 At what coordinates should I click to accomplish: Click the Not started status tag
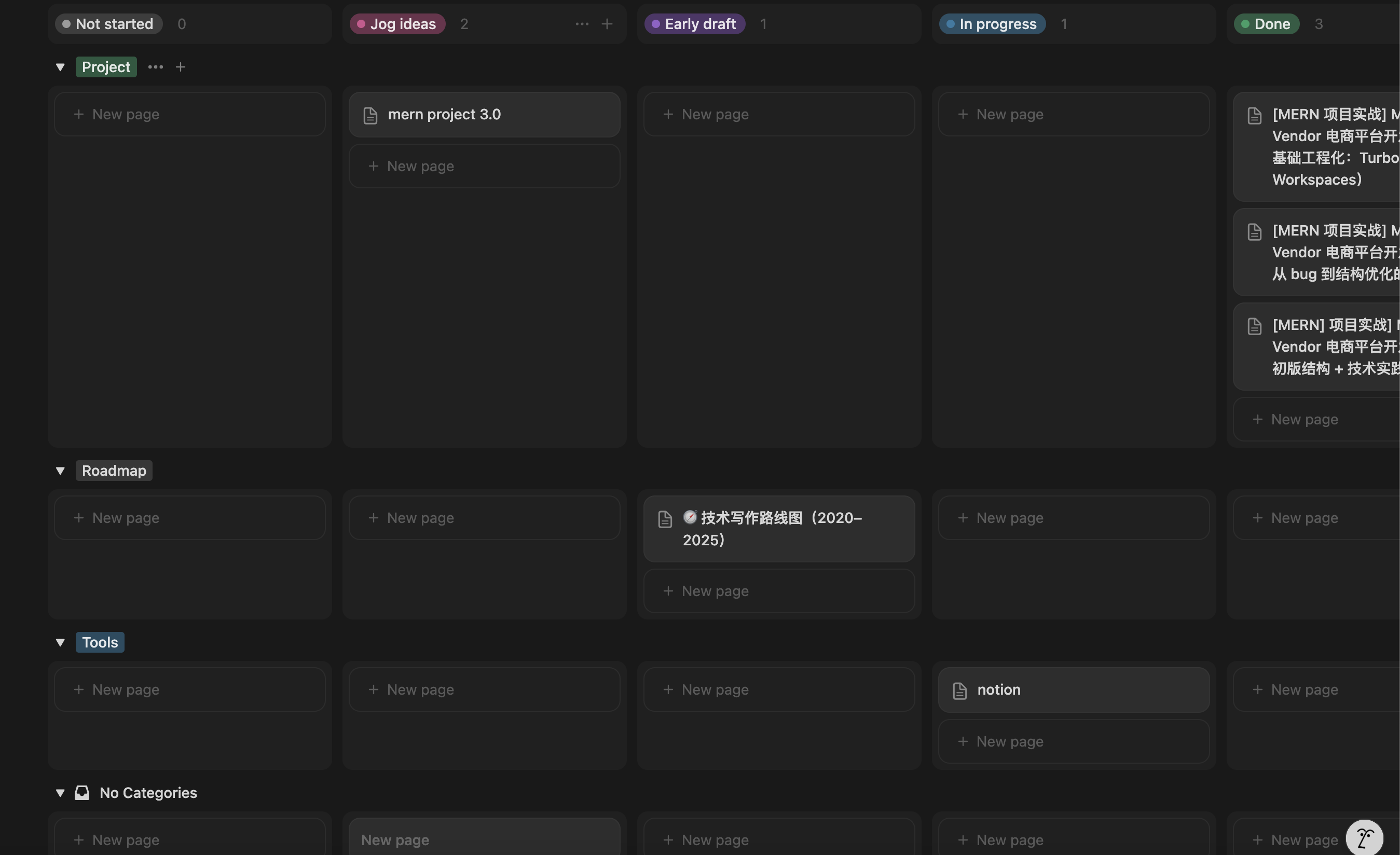coord(108,24)
